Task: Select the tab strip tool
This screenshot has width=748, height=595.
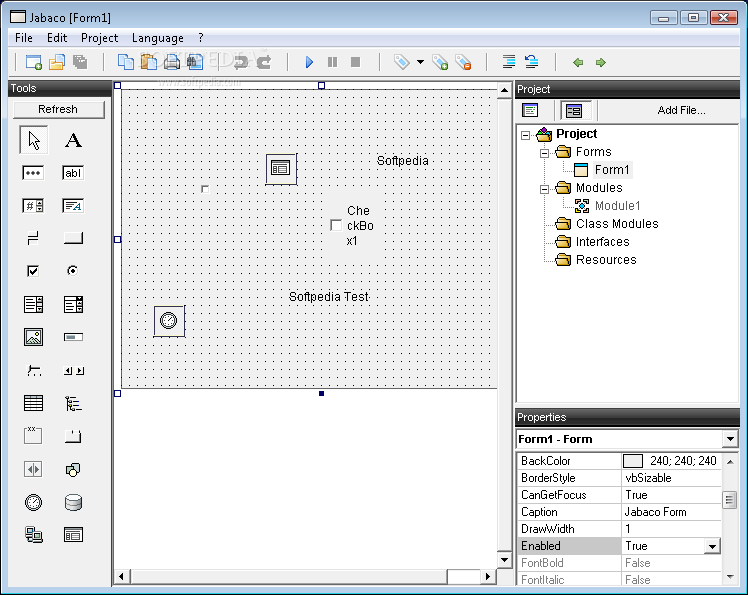Action: click(x=73, y=436)
